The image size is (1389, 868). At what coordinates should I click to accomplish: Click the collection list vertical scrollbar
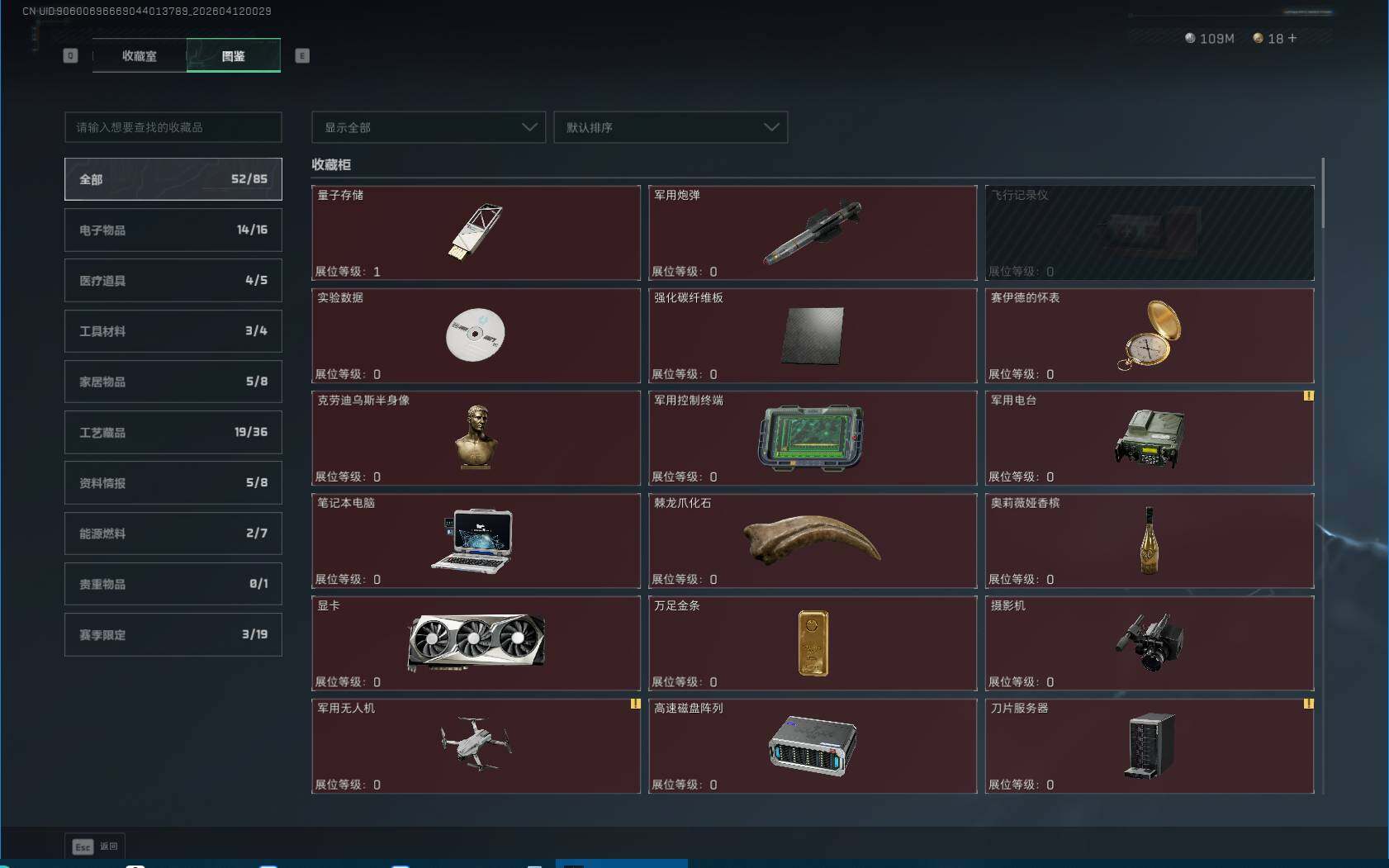click(x=1322, y=193)
